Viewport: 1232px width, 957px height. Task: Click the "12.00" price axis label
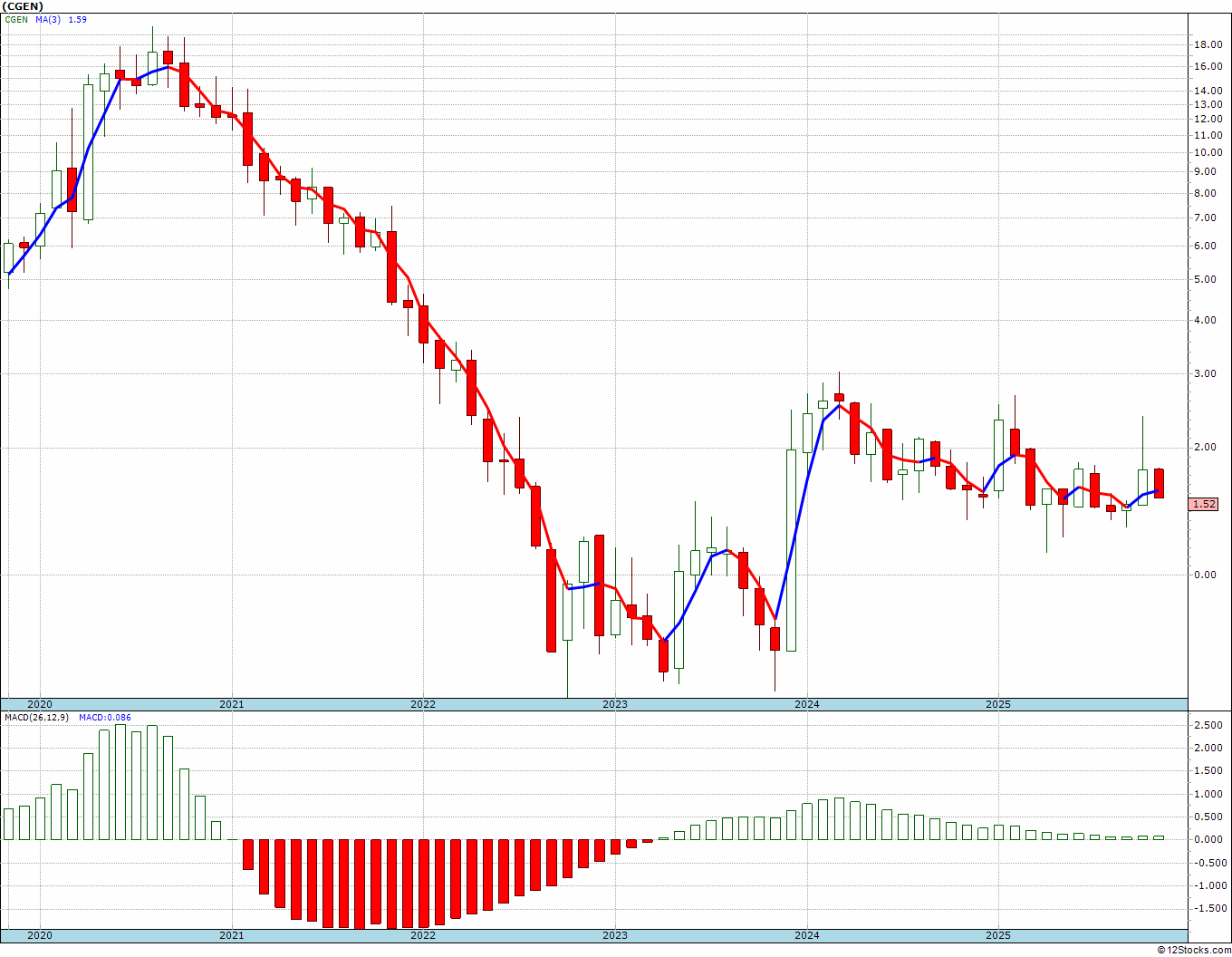pos(1207,120)
